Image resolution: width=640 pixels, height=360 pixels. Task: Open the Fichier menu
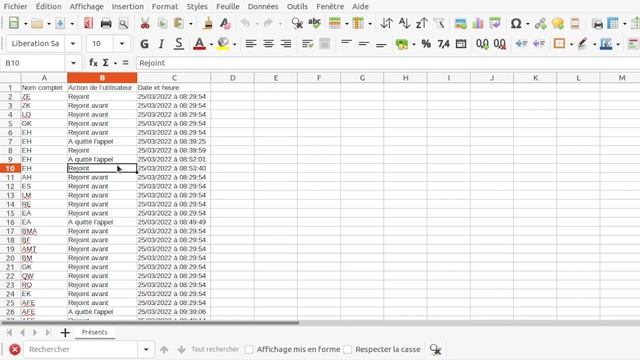16,7
